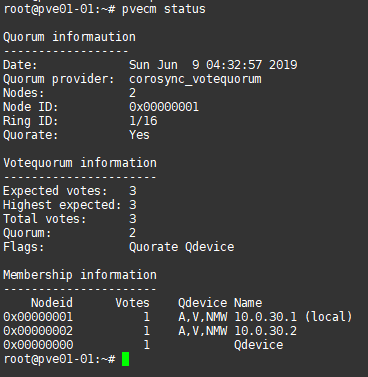Image resolution: width=368 pixels, height=377 pixels.
Task: Click the 'Votequorum information' heading
Action: coord(80,163)
